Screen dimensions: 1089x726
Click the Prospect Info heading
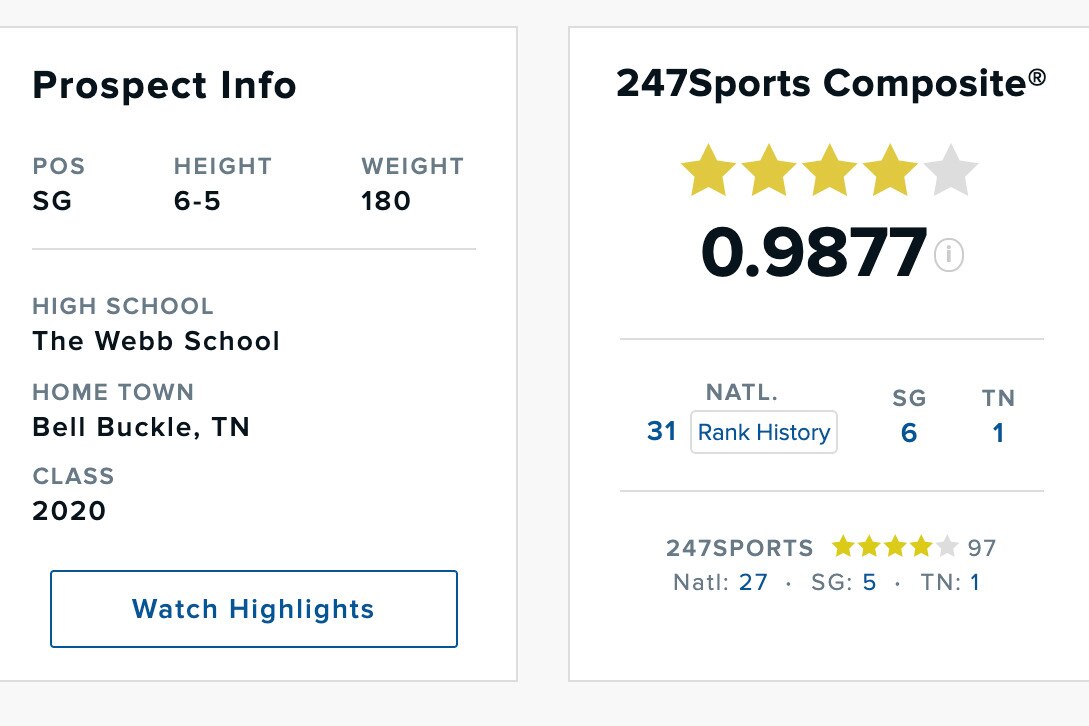click(x=164, y=86)
